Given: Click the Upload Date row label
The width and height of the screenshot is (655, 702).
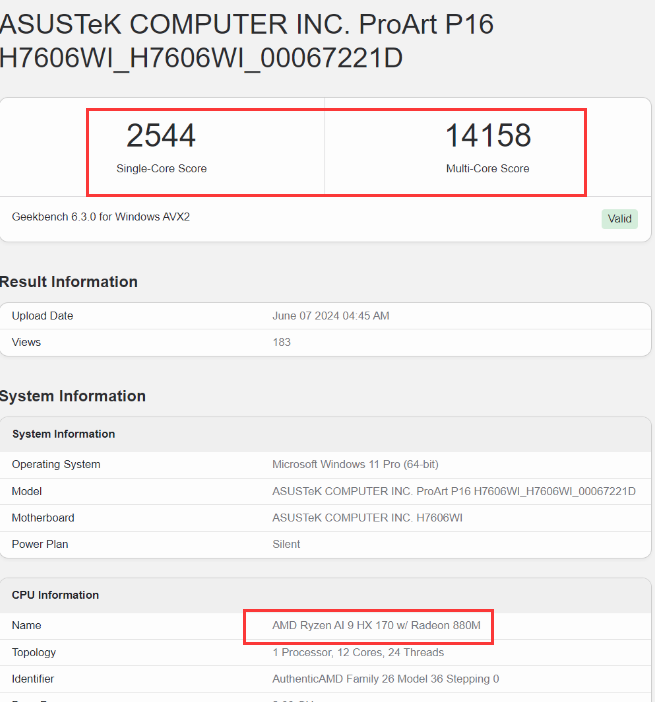Looking at the screenshot, I should point(43,316).
